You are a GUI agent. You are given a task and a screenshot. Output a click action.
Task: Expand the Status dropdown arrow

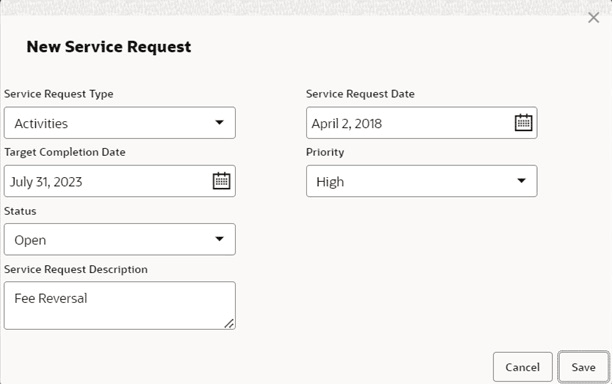[220, 239]
